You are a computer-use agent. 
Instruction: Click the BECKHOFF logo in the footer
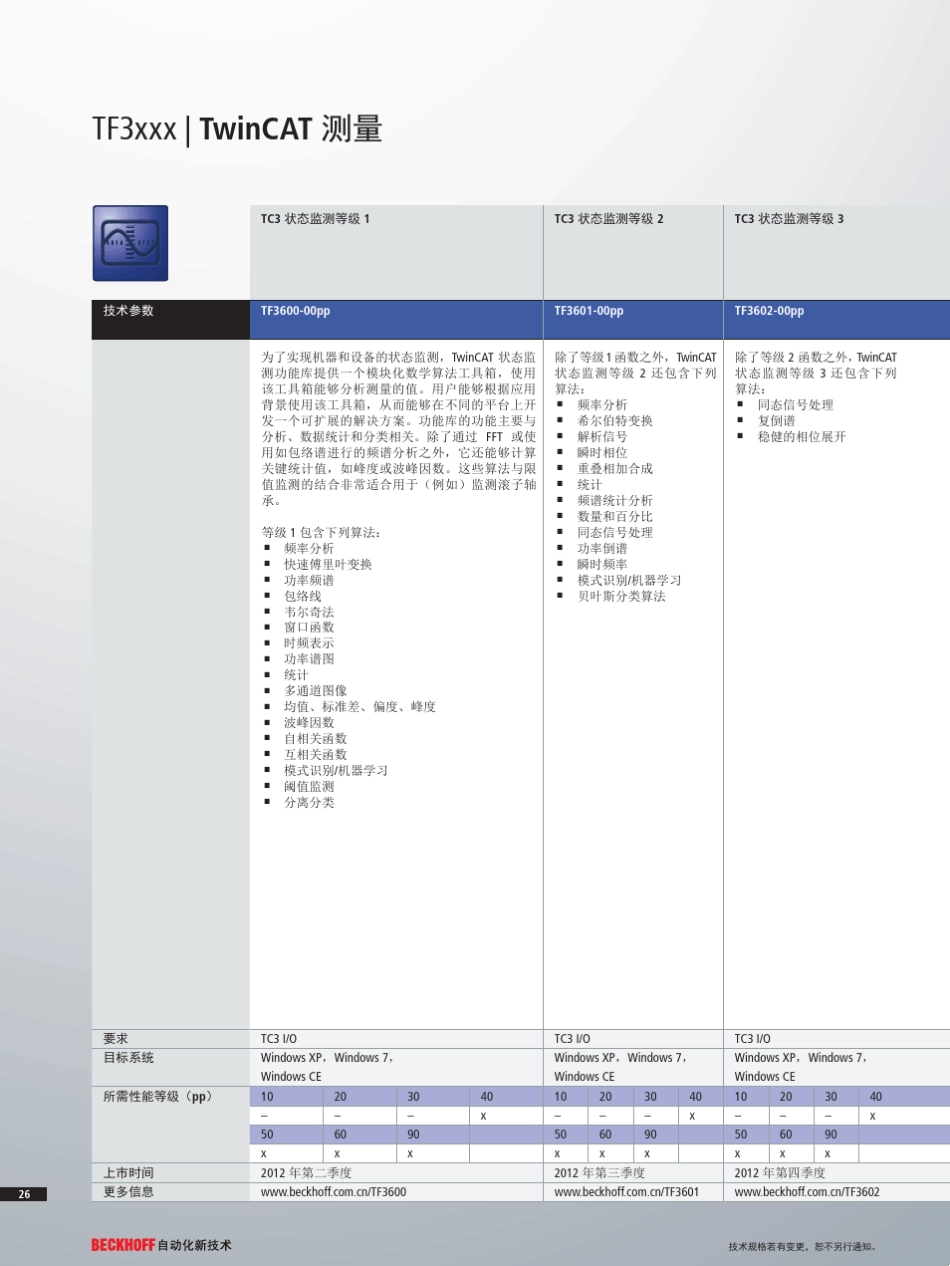[x=123, y=1245]
